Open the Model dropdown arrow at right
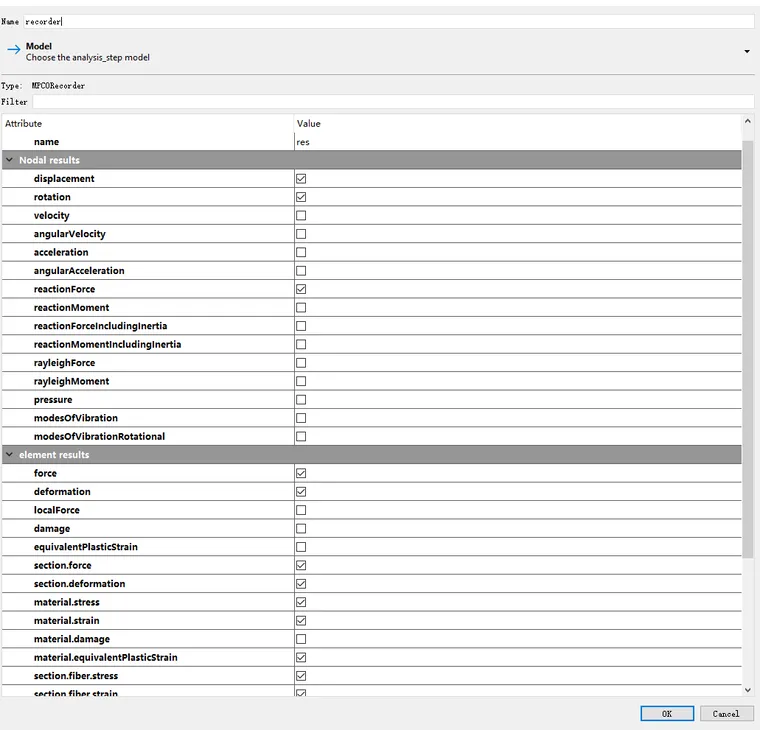The width and height of the screenshot is (760, 730). tap(746, 51)
